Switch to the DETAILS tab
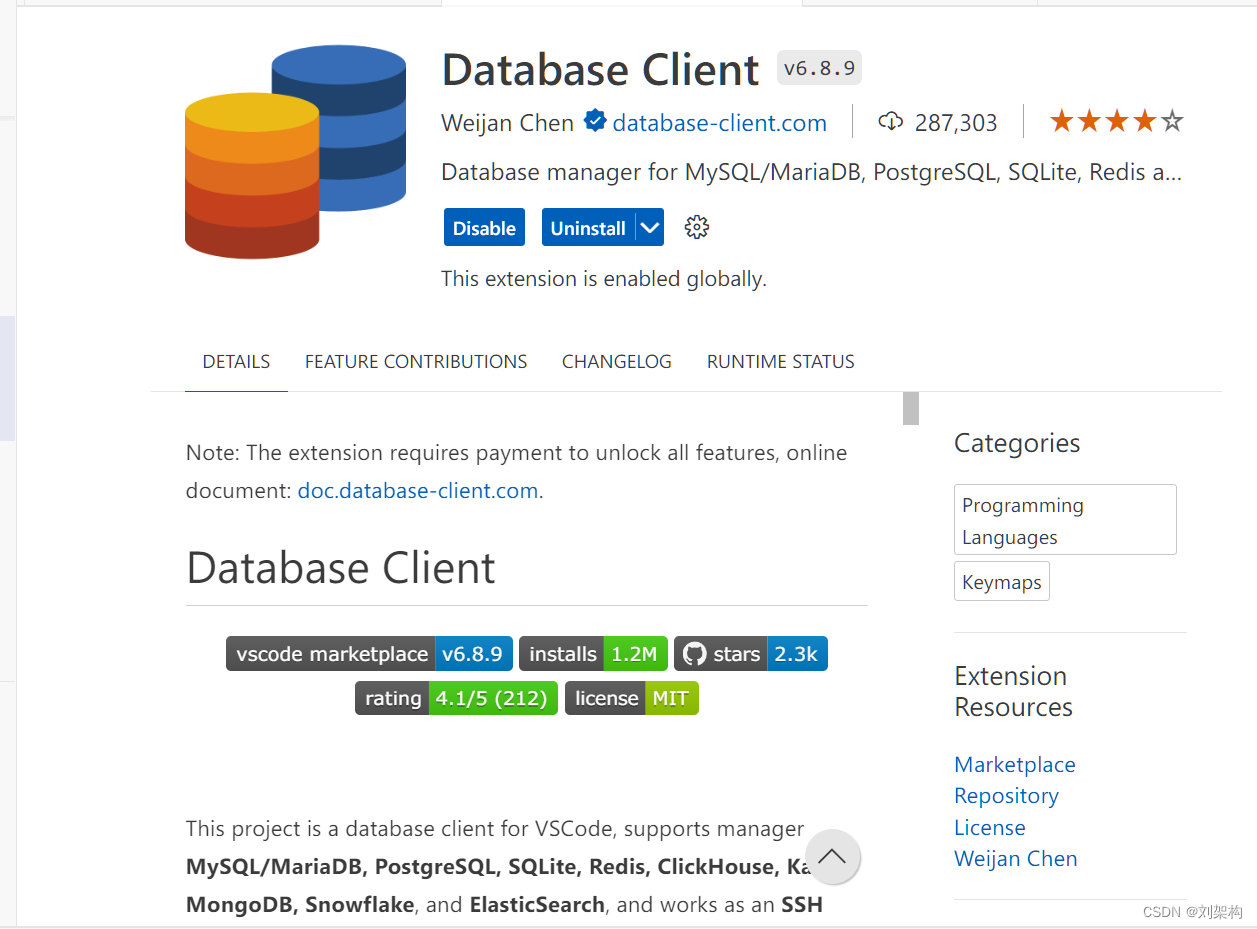 236,362
